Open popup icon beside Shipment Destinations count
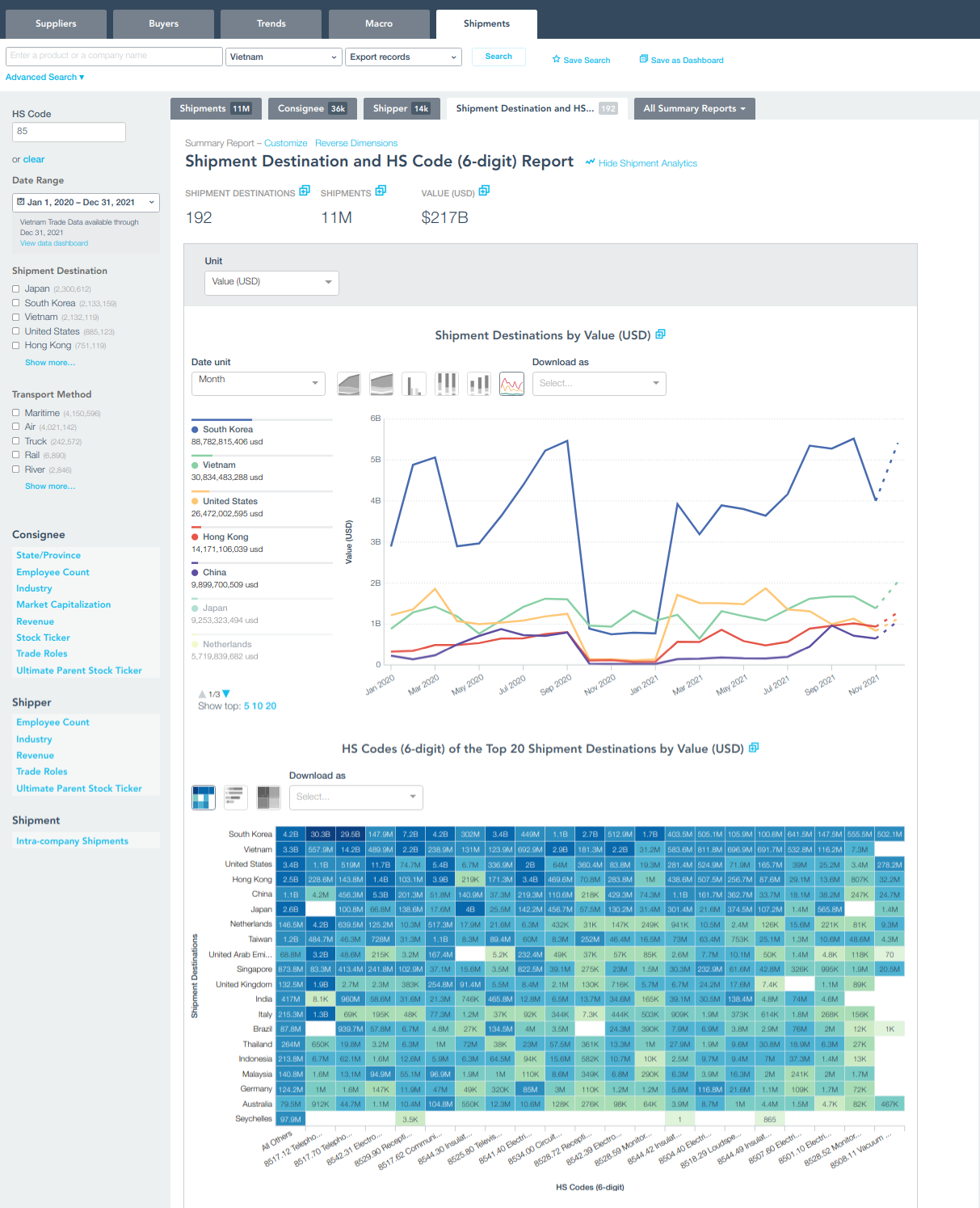 pyautogui.click(x=305, y=191)
